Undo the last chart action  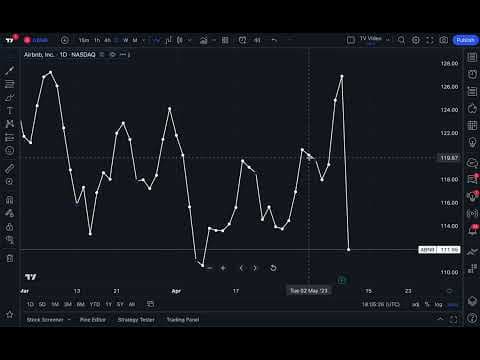274,40
